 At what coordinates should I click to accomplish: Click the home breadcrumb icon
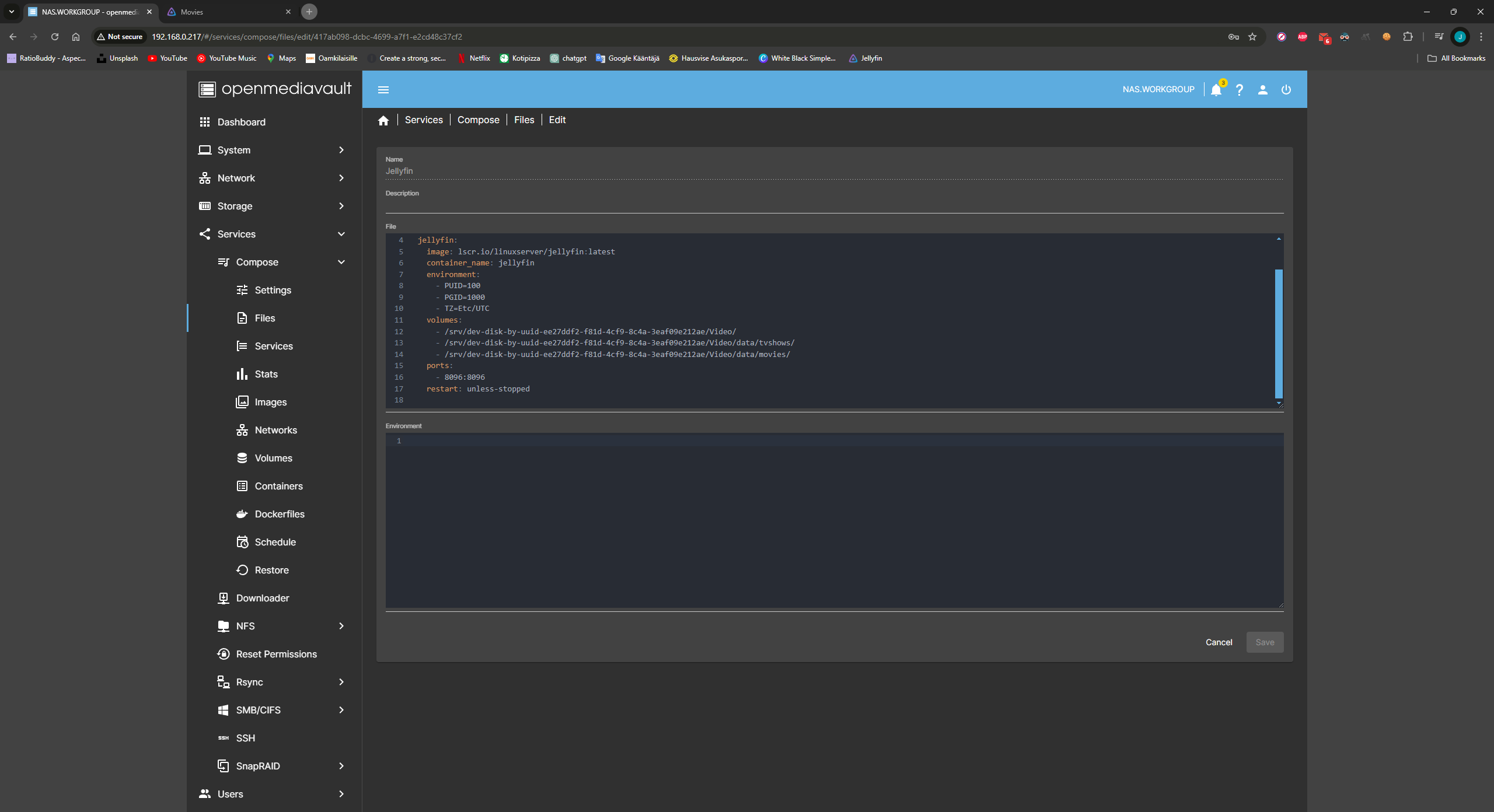pyautogui.click(x=383, y=120)
